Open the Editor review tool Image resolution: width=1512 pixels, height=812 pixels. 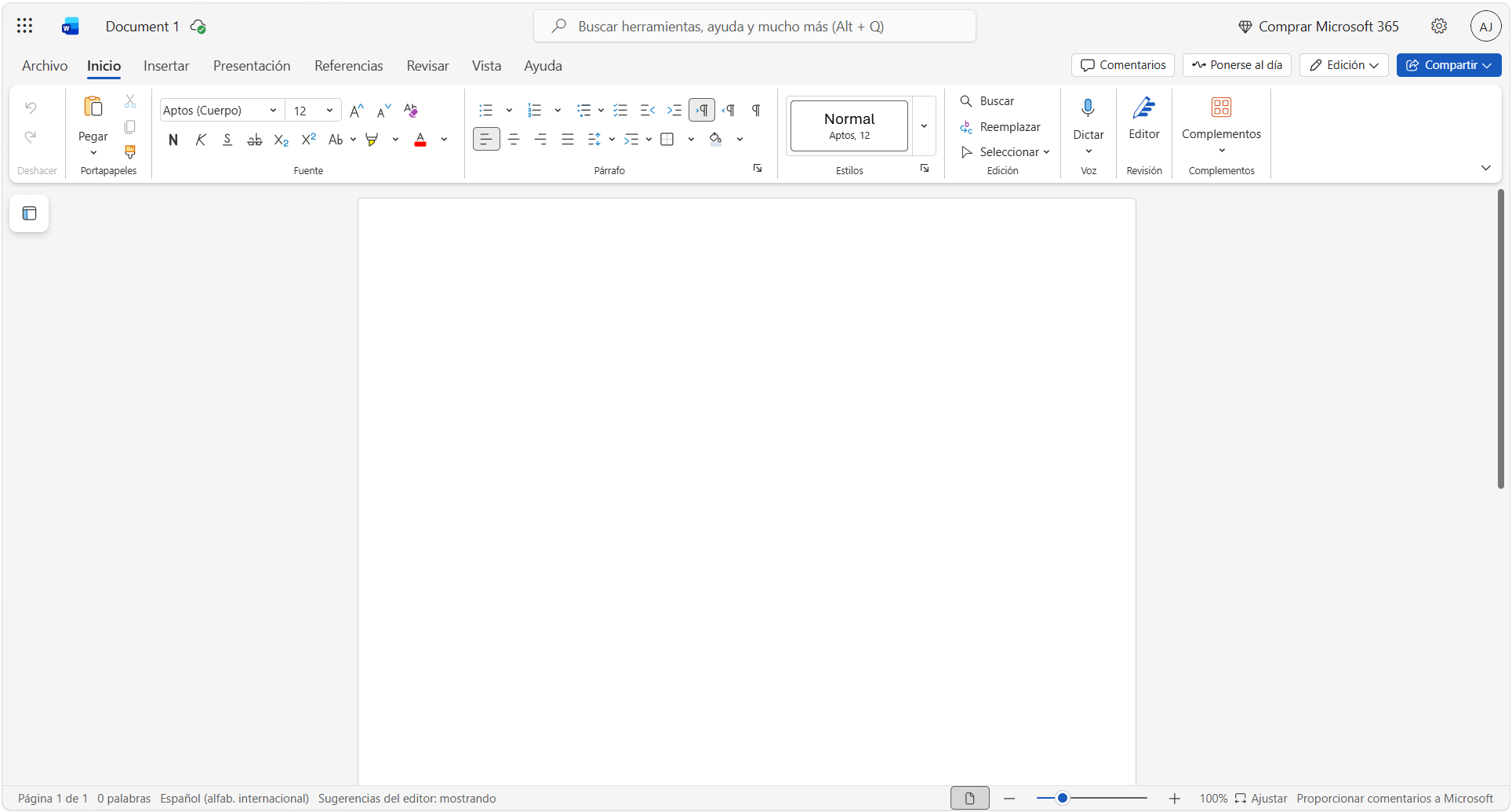tap(1143, 118)
